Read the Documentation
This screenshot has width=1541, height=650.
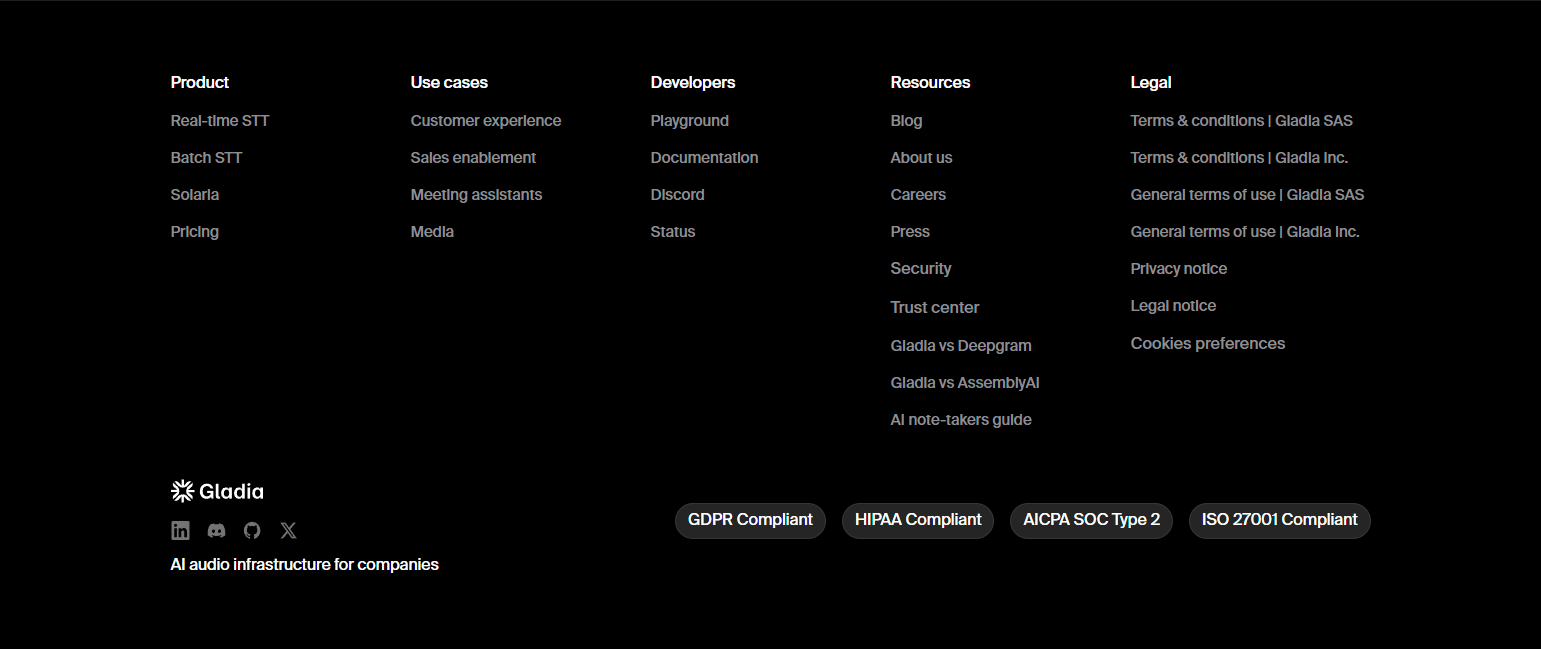pyautogui.click(x=704, y=157)
